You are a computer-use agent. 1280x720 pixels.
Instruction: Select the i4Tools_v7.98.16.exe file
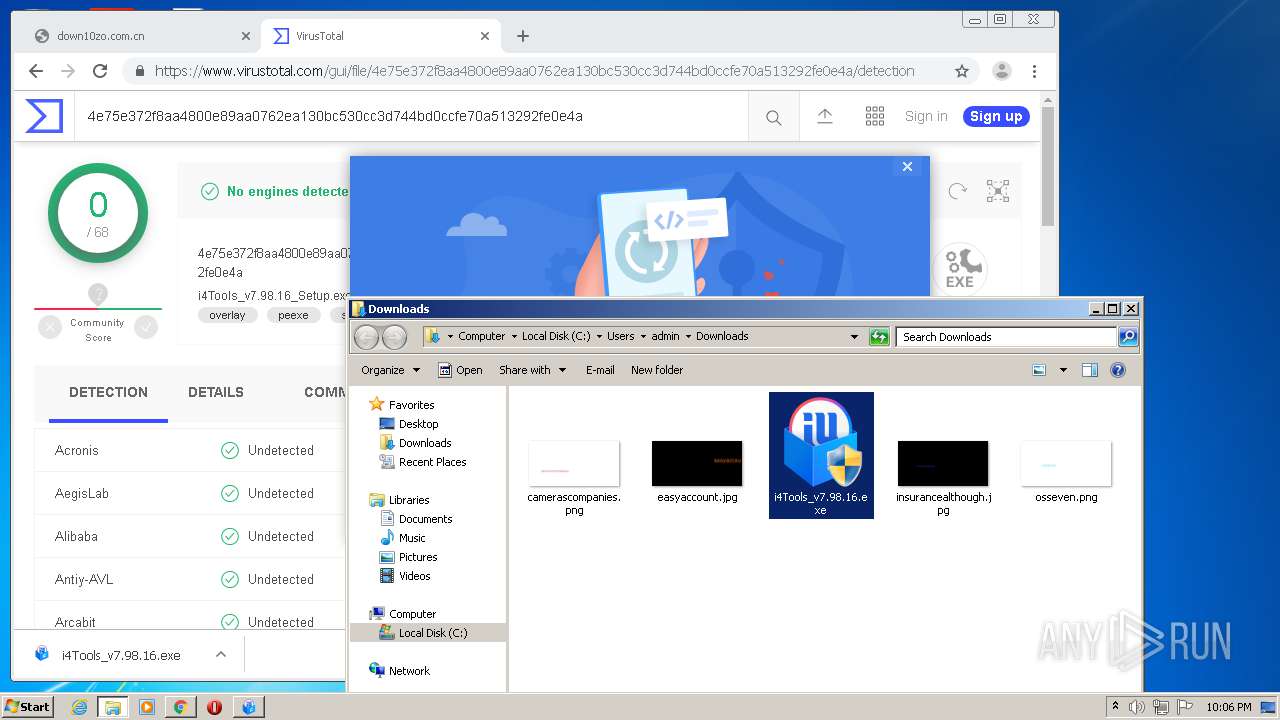point(821,455)
